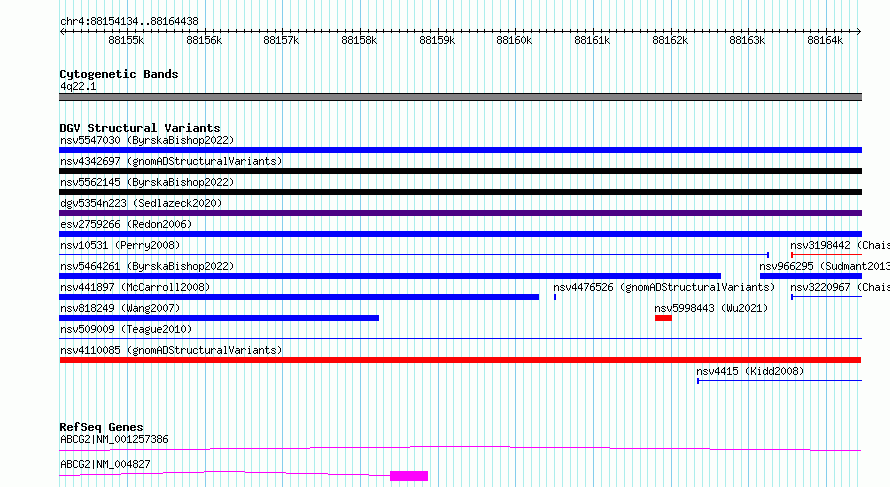Click the 88158k ruler position

pos(359,40)
